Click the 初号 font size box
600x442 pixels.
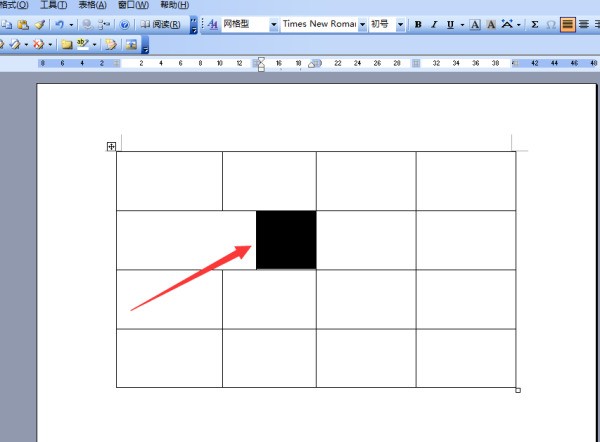click(382, 24)
